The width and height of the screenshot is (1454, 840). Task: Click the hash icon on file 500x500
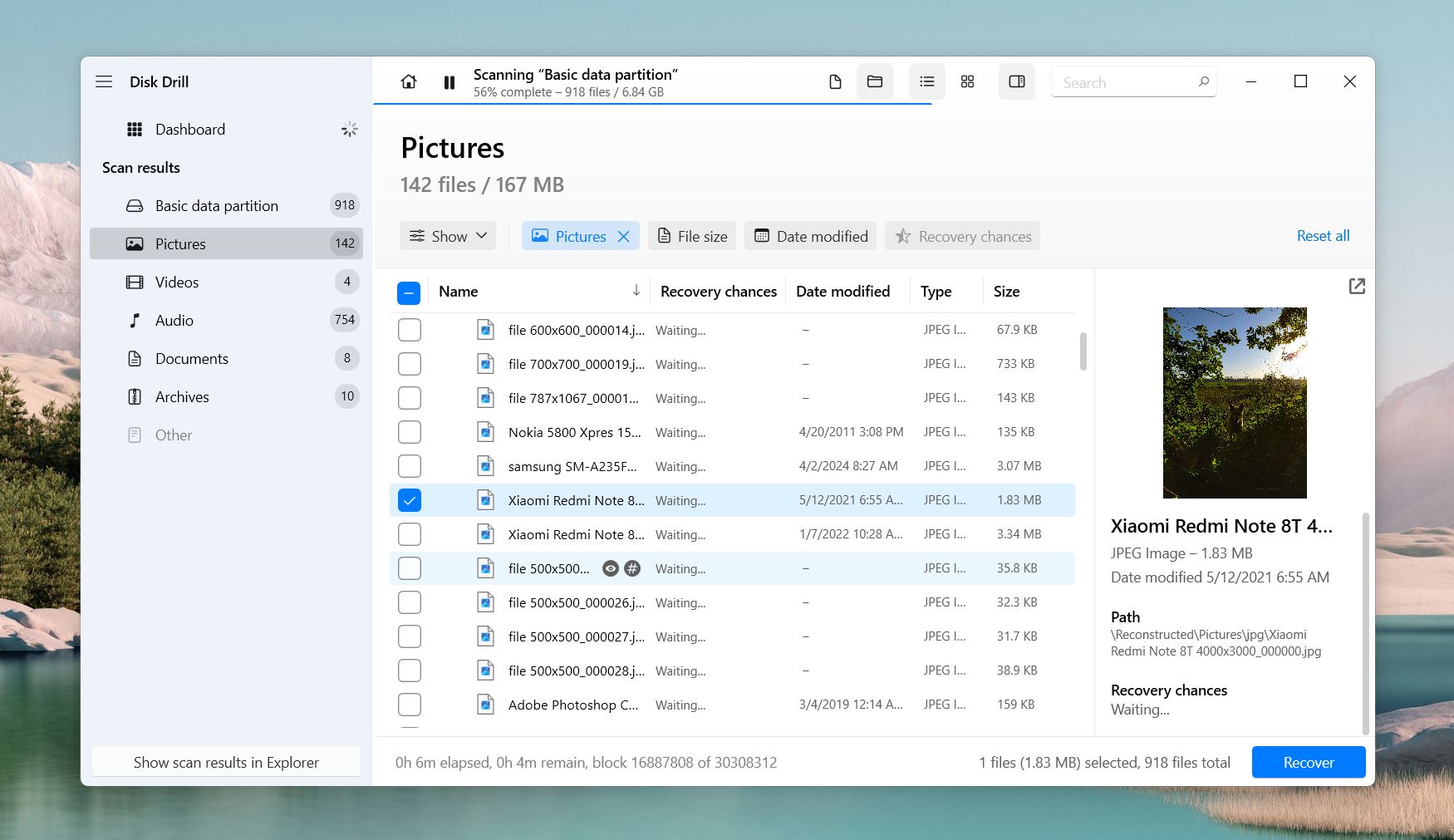pyautogui.click(x=632, y=568)
